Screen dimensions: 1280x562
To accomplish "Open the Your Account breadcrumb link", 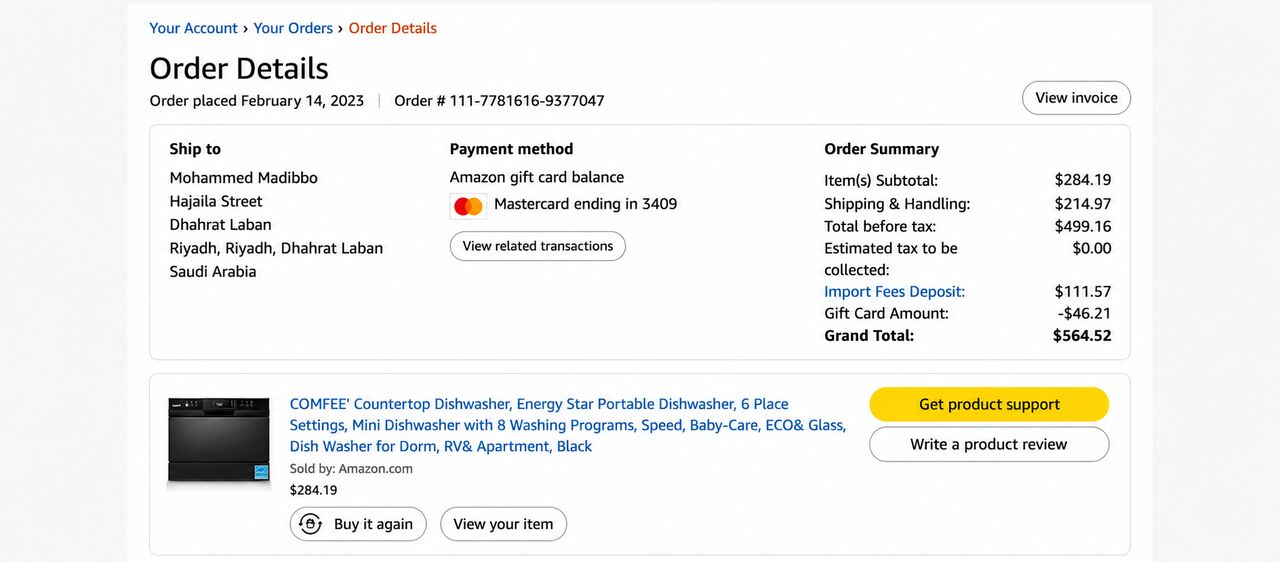I will [x=194, y=28].
